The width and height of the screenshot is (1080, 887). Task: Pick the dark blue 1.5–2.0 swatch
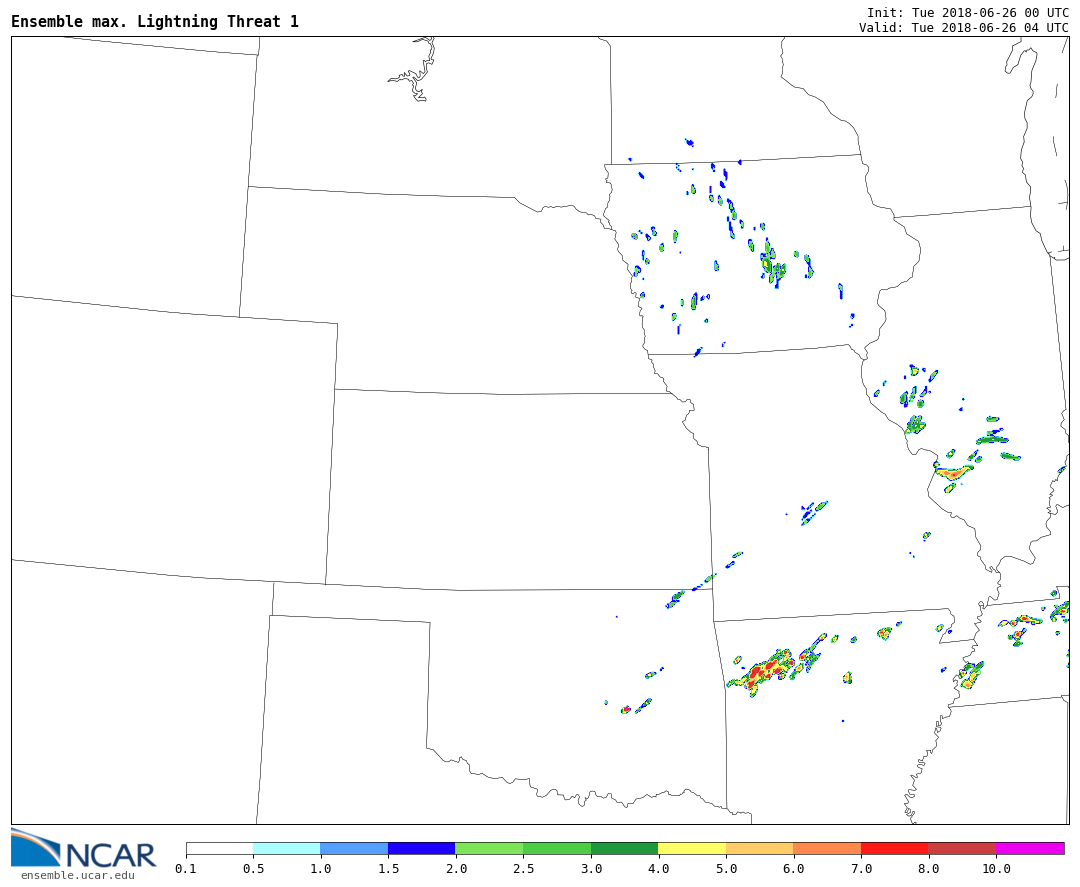pos(421,848)
